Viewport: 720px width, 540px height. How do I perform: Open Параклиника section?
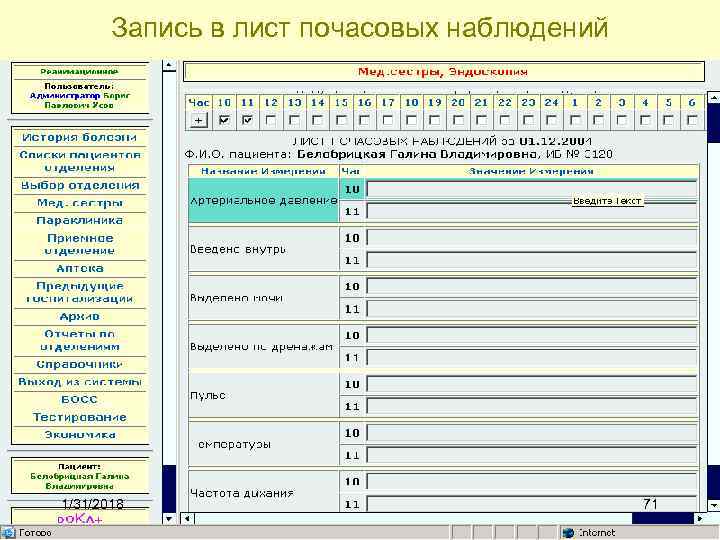pyautogui.click(x=80, y=220)
